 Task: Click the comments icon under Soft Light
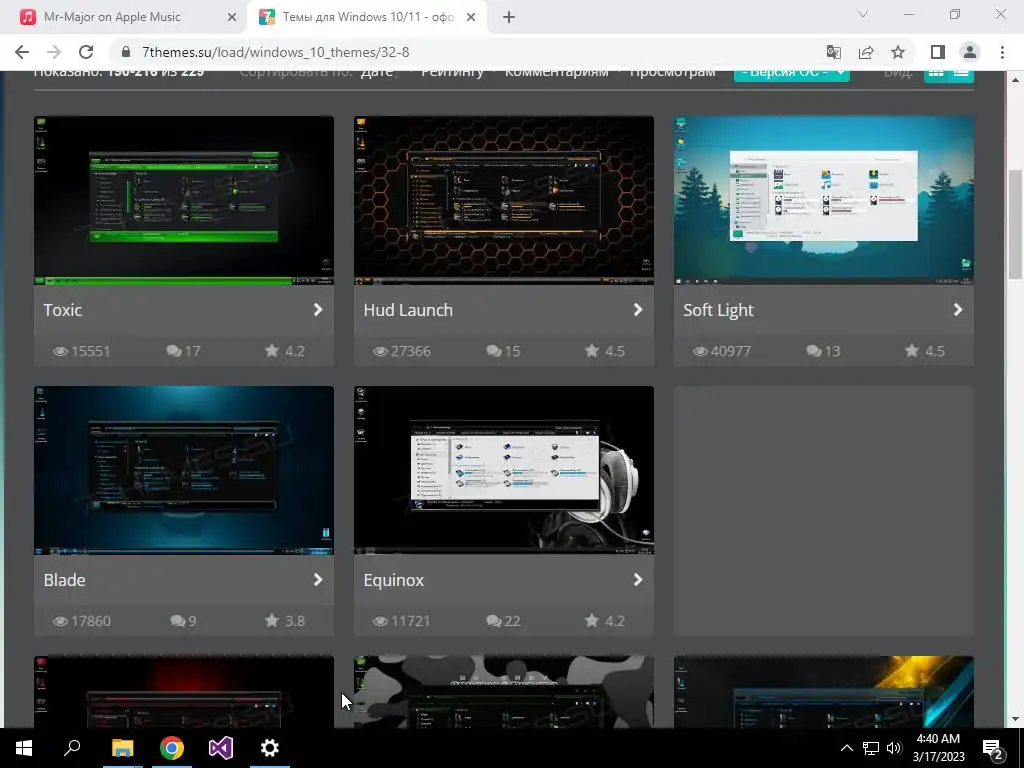(814, 351)
